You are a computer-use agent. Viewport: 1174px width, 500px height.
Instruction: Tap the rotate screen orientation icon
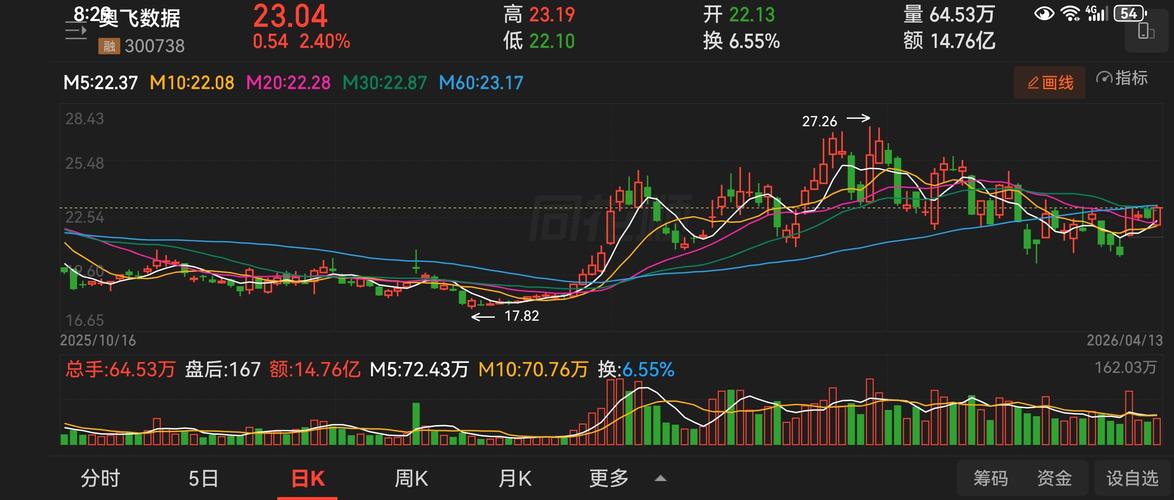tap(1145, 31)
